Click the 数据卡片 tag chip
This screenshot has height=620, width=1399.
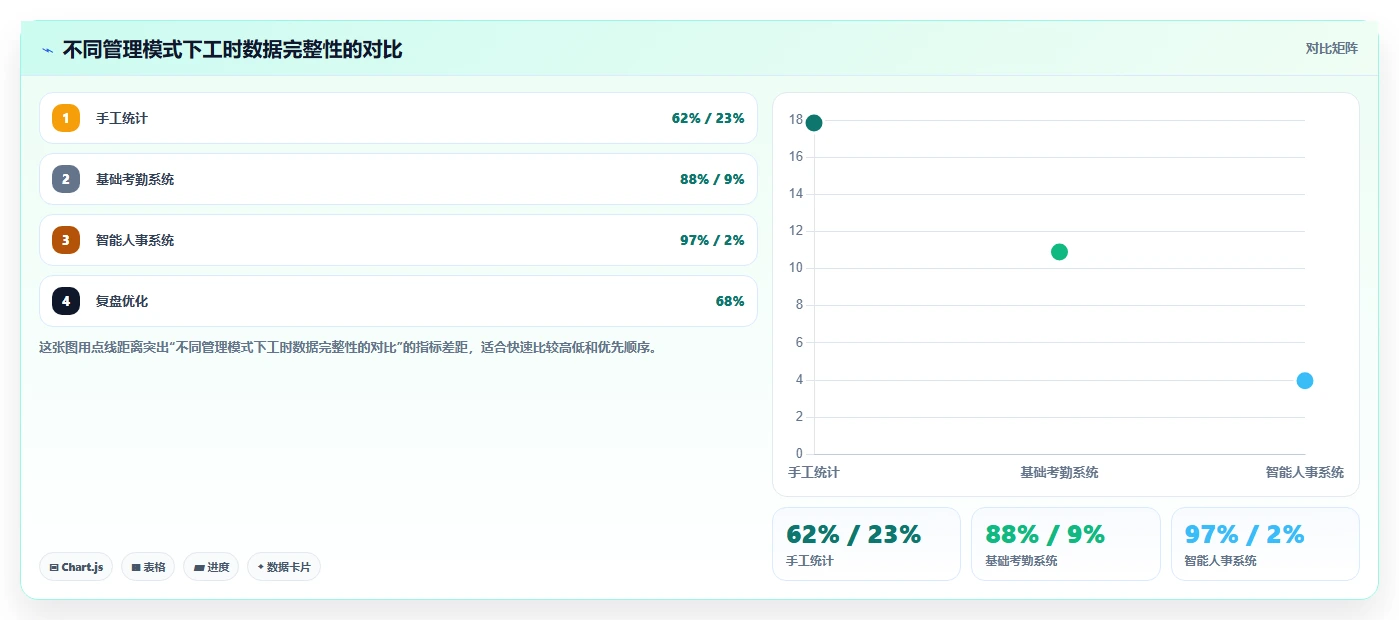(x=284, y=567)
